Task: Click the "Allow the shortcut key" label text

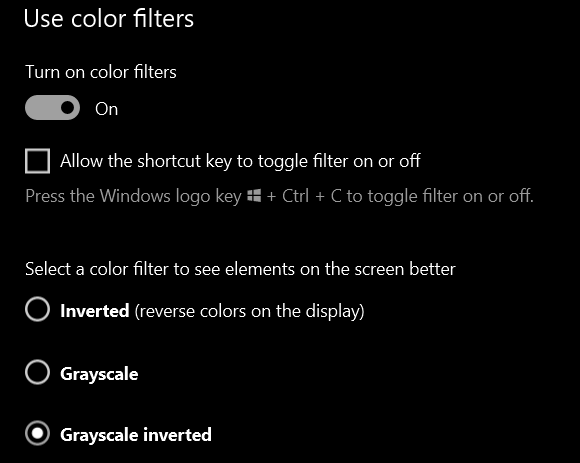Action: (240, 161)
